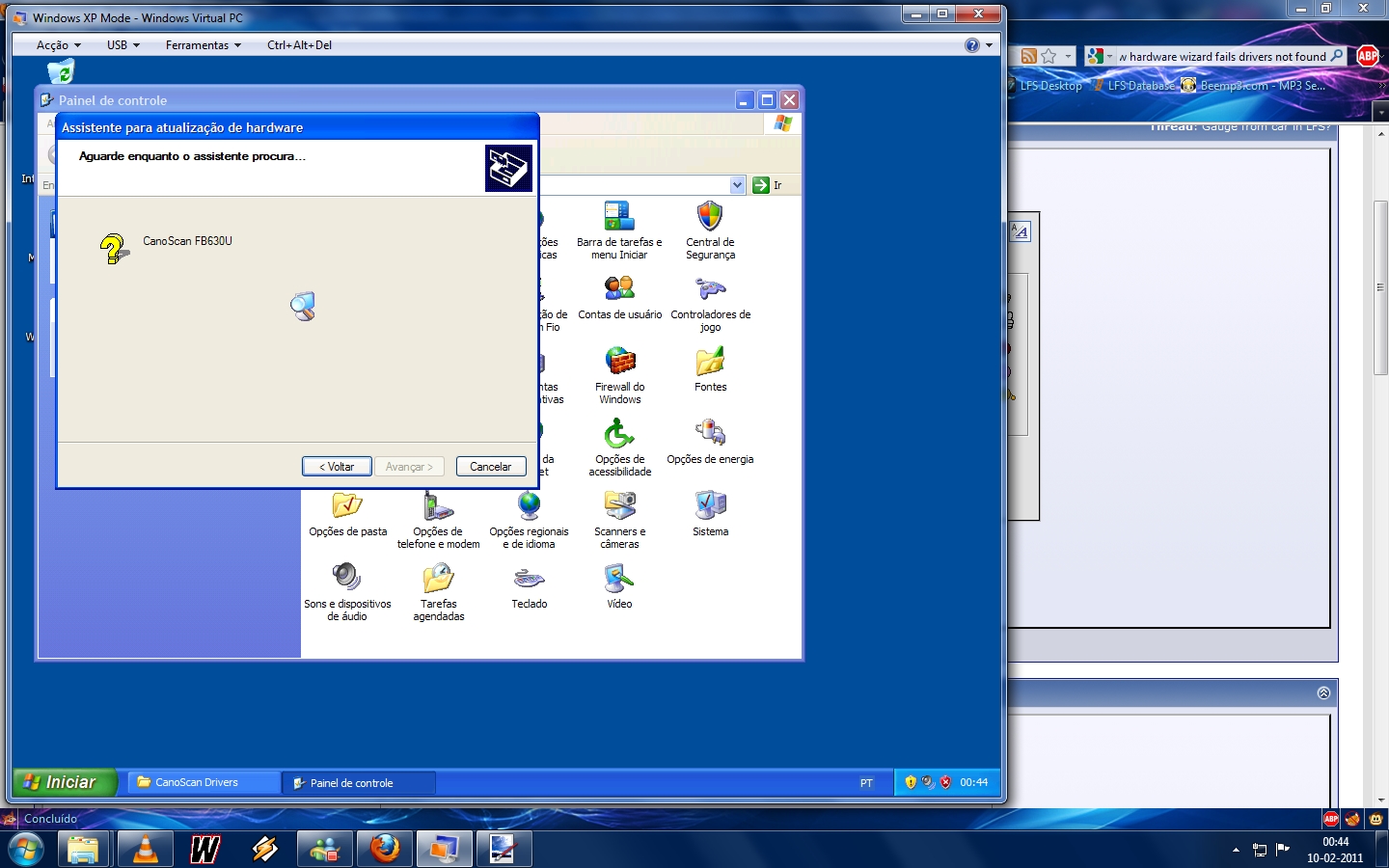
Task: Open the Beemp3.com bookmark
Action: [x=1254, y=86]
